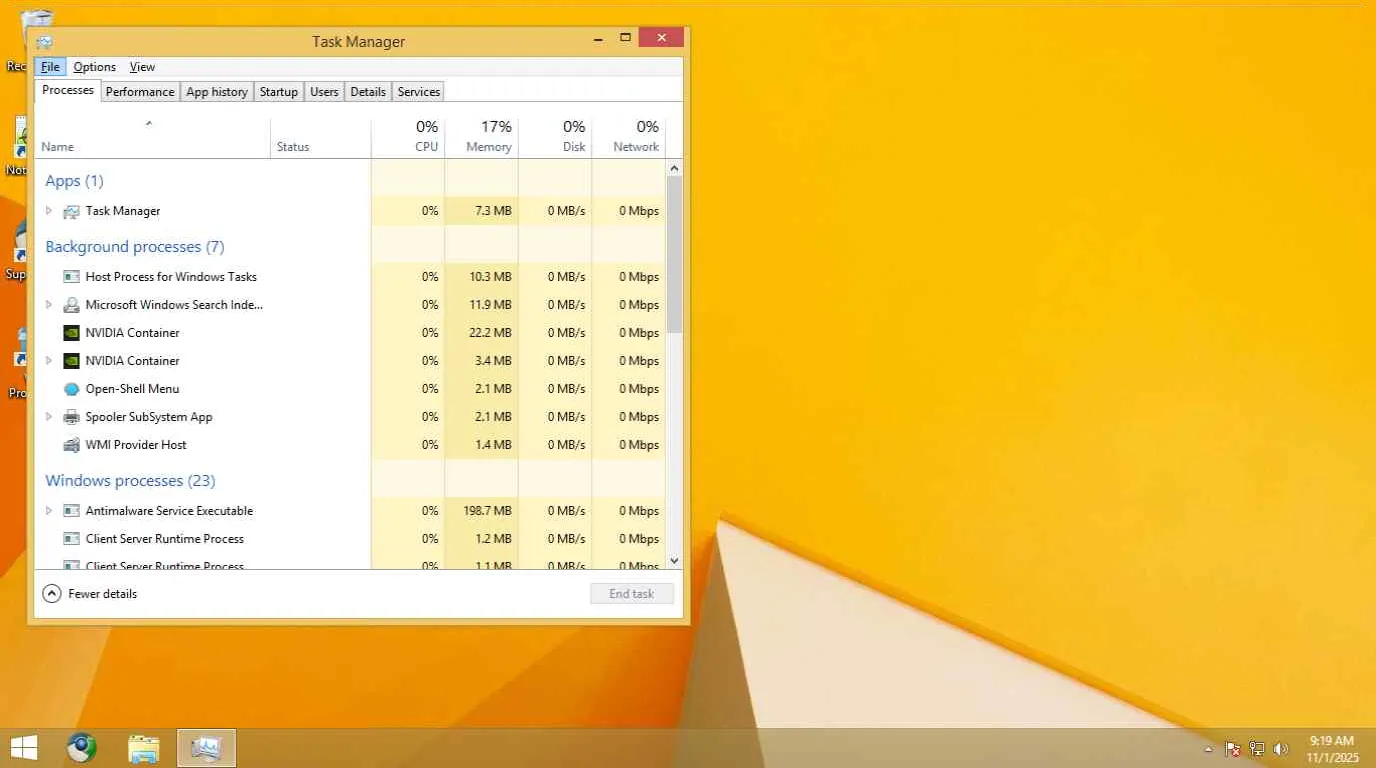Click the Task Manager taskbar button
The image size is (1376, 768).
(x=206, y=748)
